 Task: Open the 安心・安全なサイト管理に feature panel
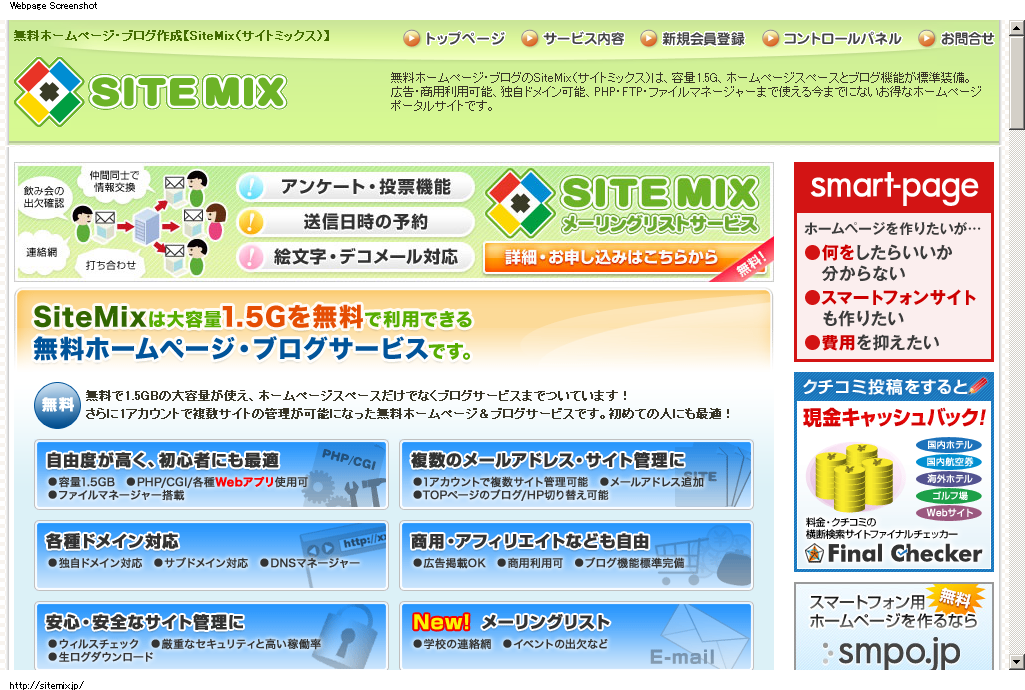click(x=211, y=636)
